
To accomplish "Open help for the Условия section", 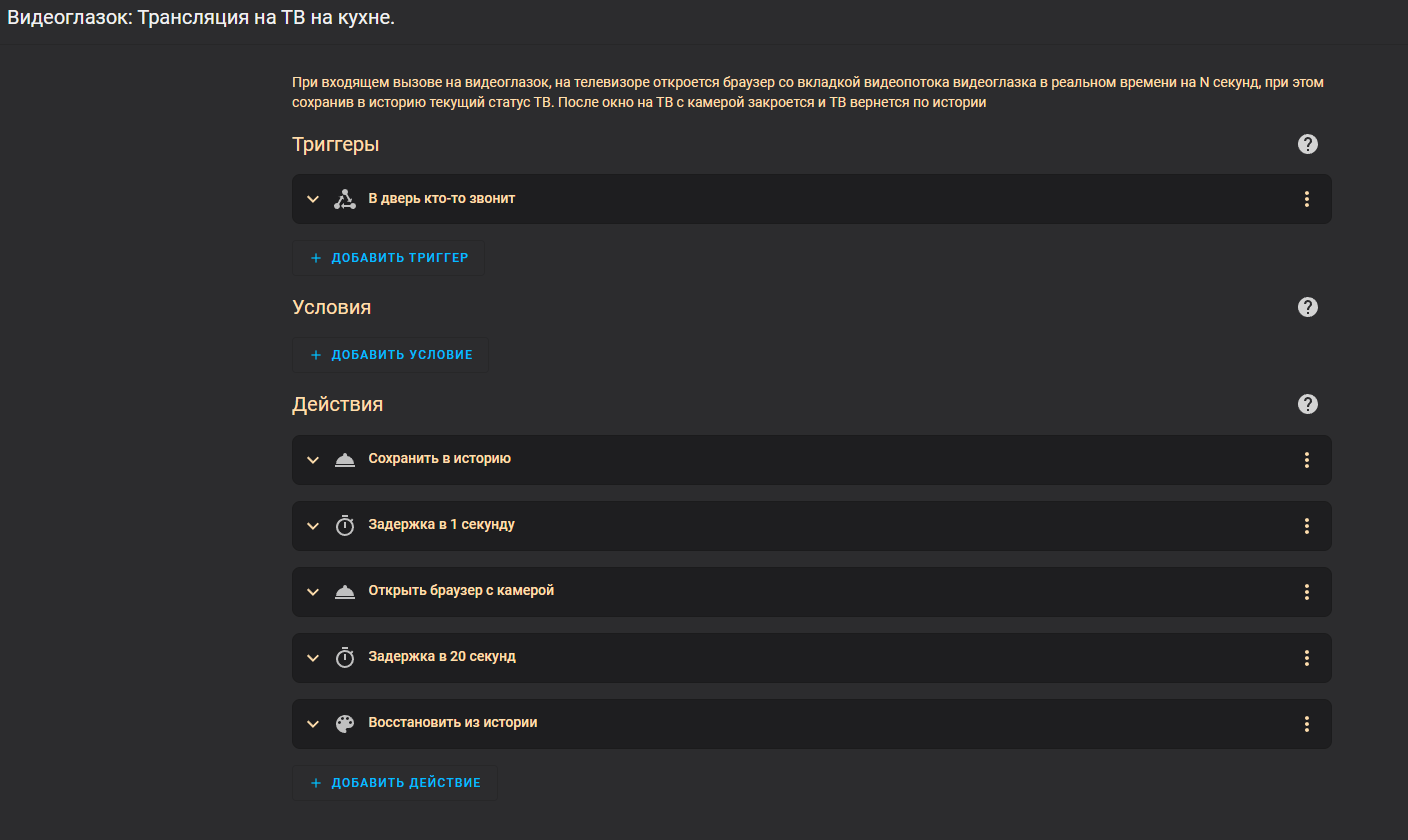I will pyautogui.click(x=1307, y=307).
